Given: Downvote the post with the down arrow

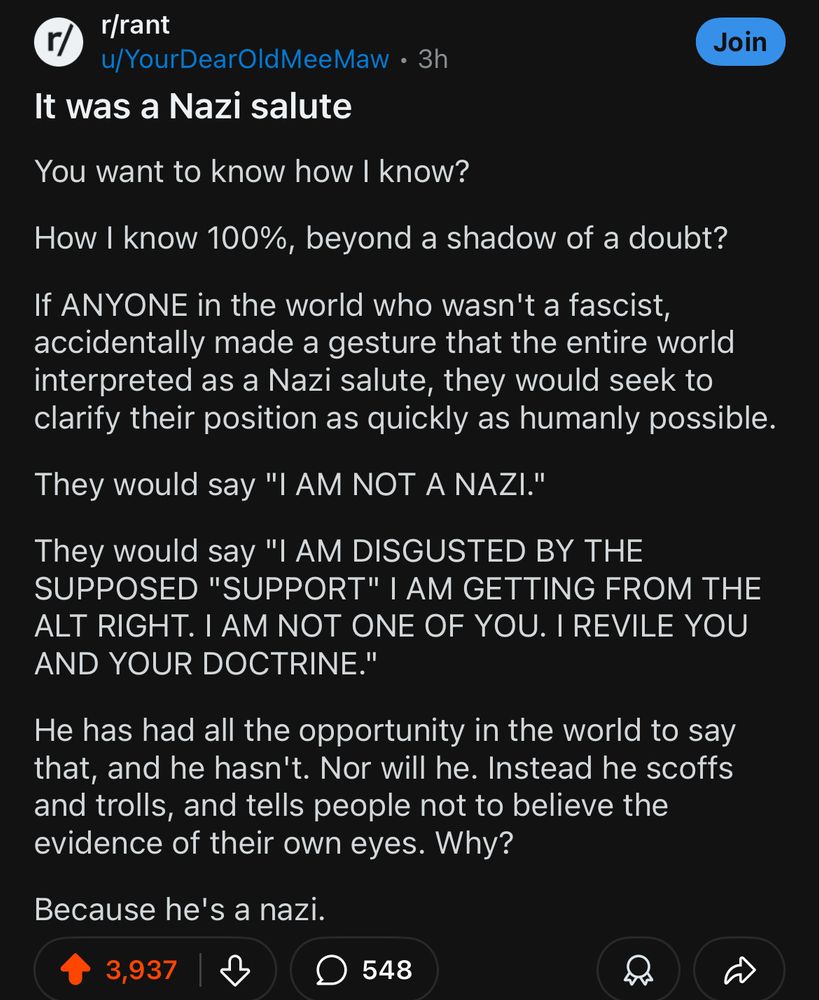Looking at the screenshot, I should (x=235, y=970).
